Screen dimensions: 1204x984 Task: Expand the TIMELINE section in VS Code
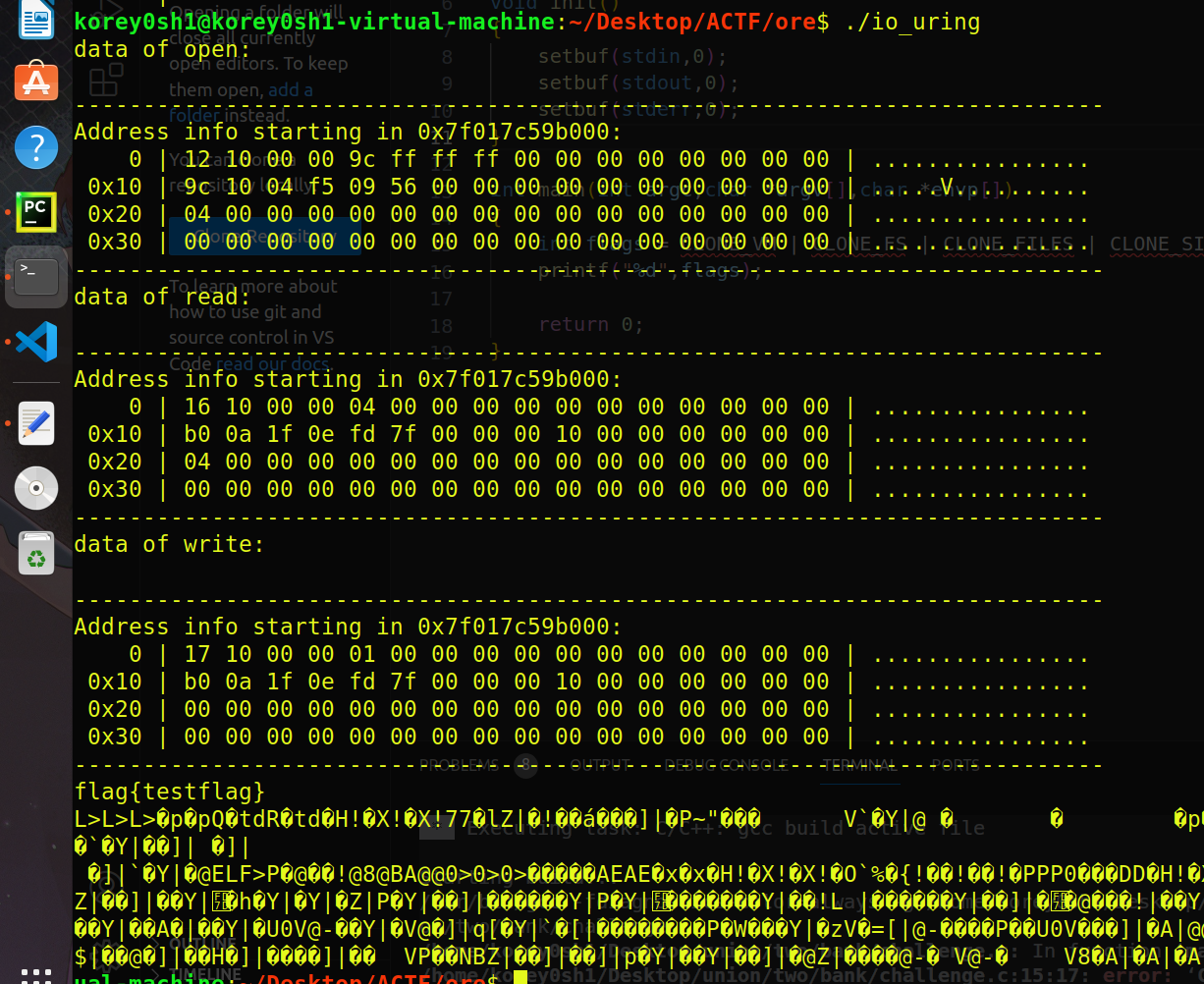pos(201,973)
